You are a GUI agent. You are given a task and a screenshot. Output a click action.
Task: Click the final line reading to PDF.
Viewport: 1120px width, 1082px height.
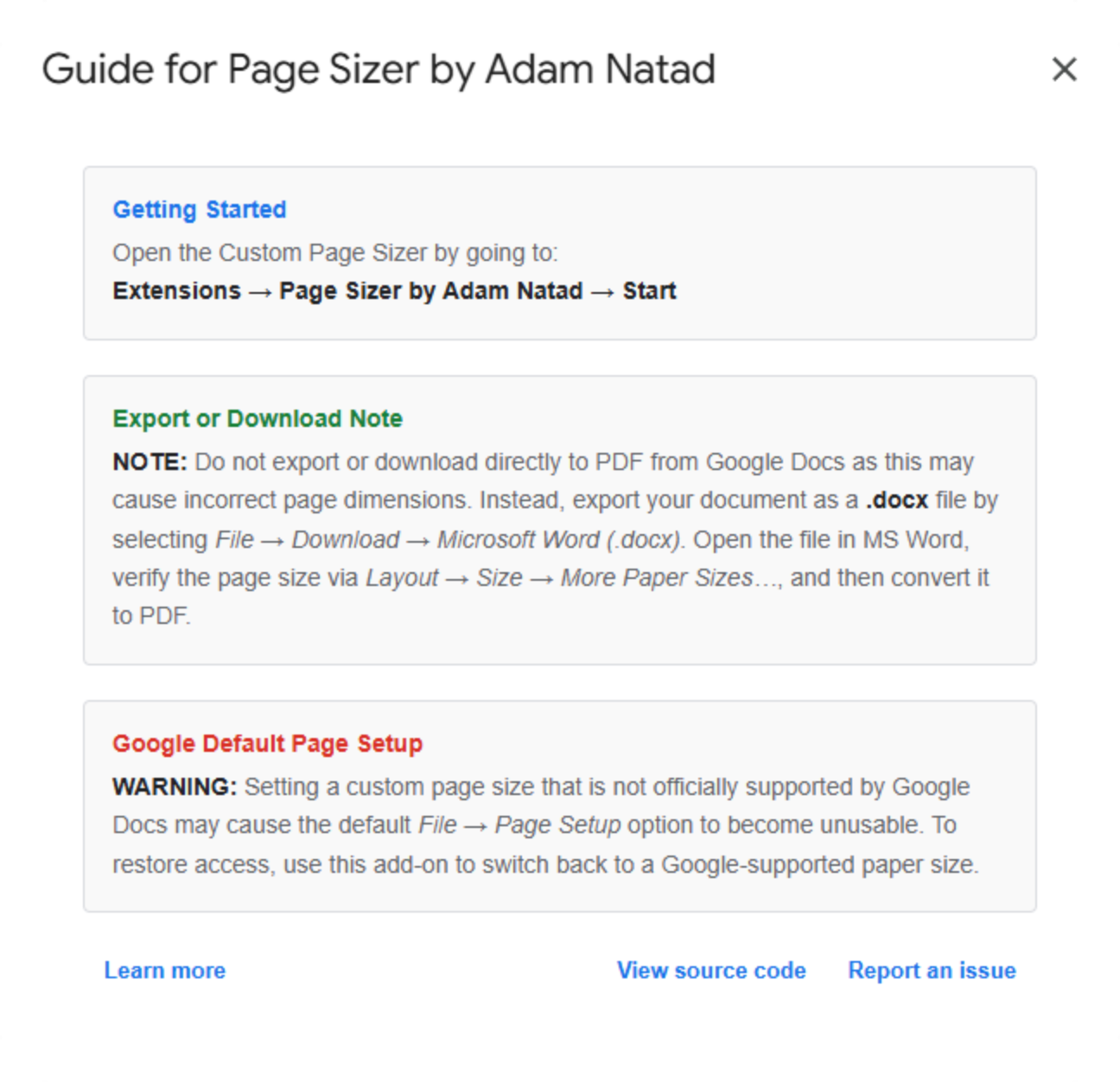coord(151,615)
